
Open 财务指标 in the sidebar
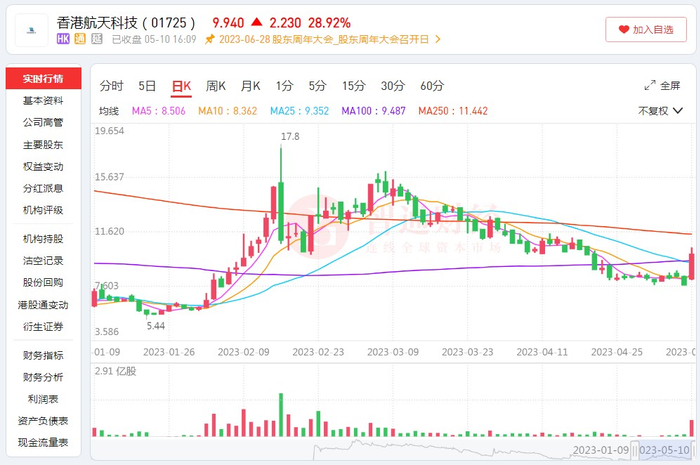(43, 355)
